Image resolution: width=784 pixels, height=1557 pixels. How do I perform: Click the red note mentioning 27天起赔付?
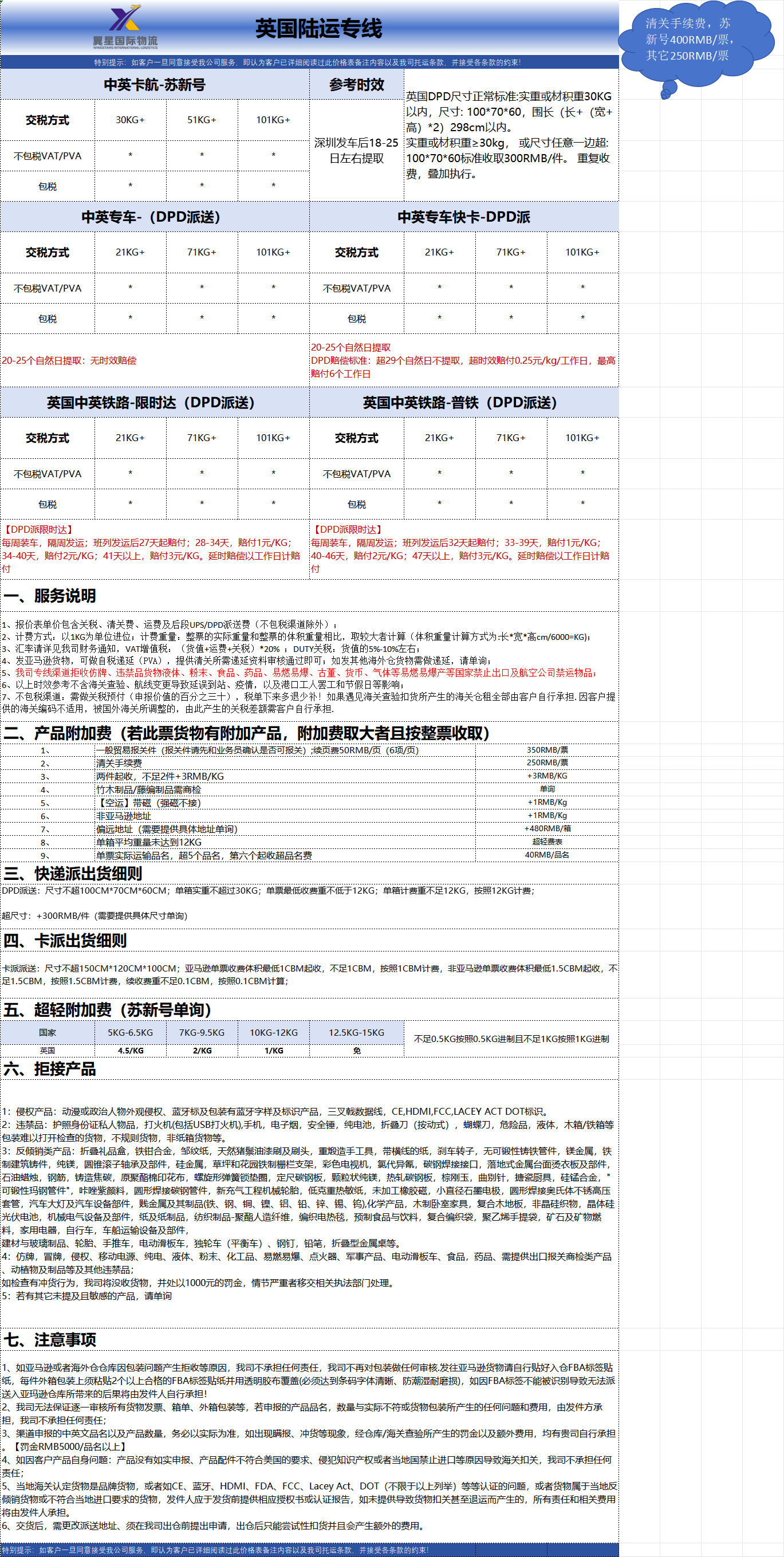(155, 549)
